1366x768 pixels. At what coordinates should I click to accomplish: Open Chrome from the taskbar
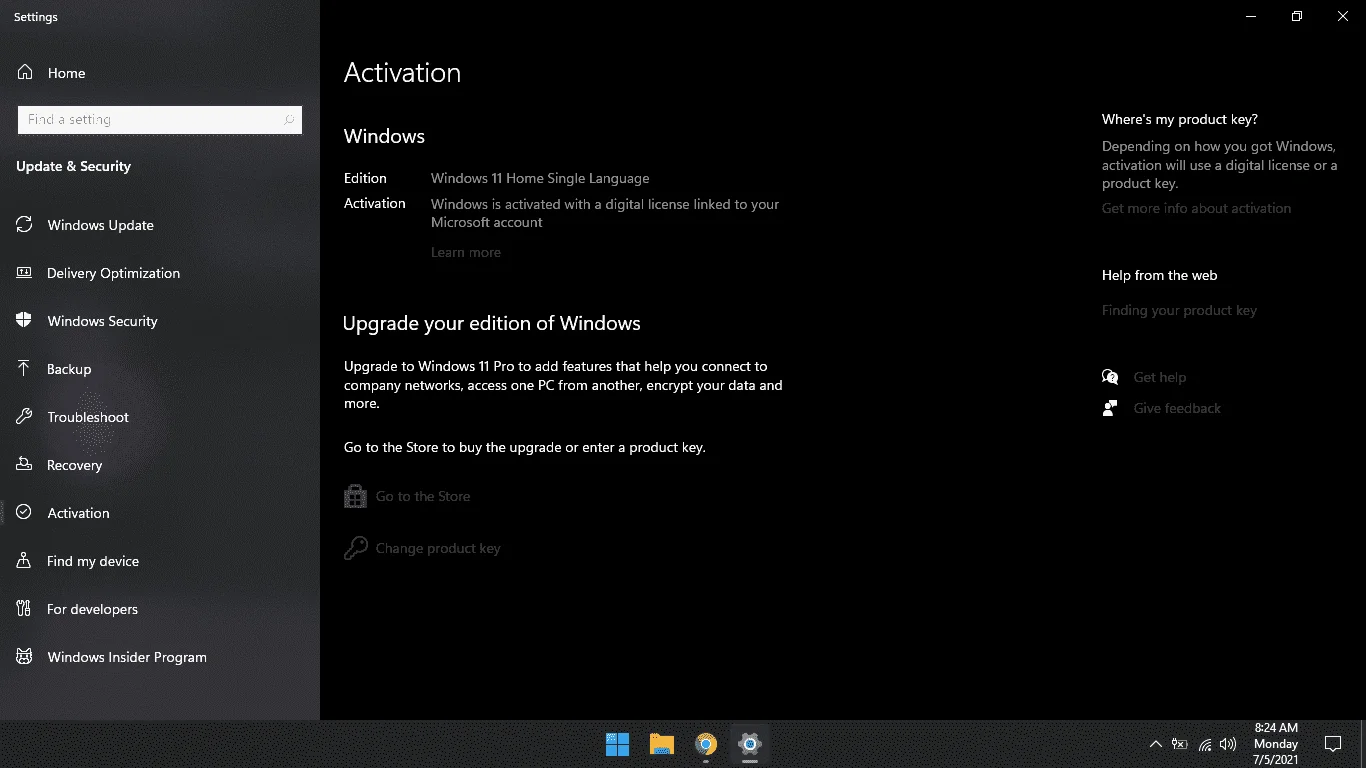tap(706, 744)
